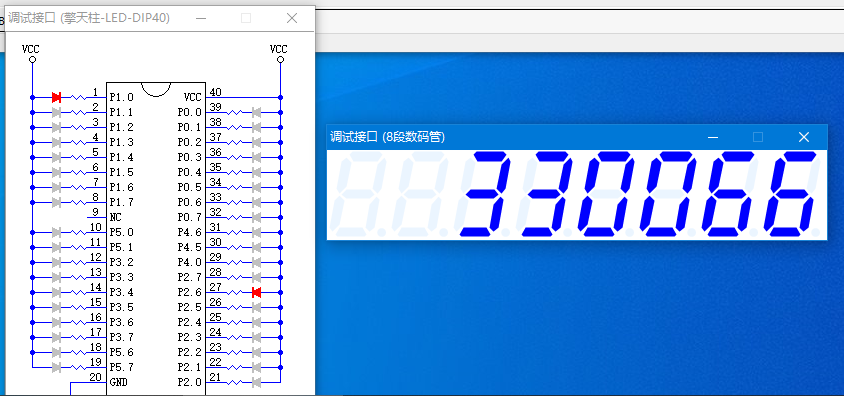This screenshot has width=844, height=396.
Task: Click the pin number 14 beside P3.4
Action: 96,287
